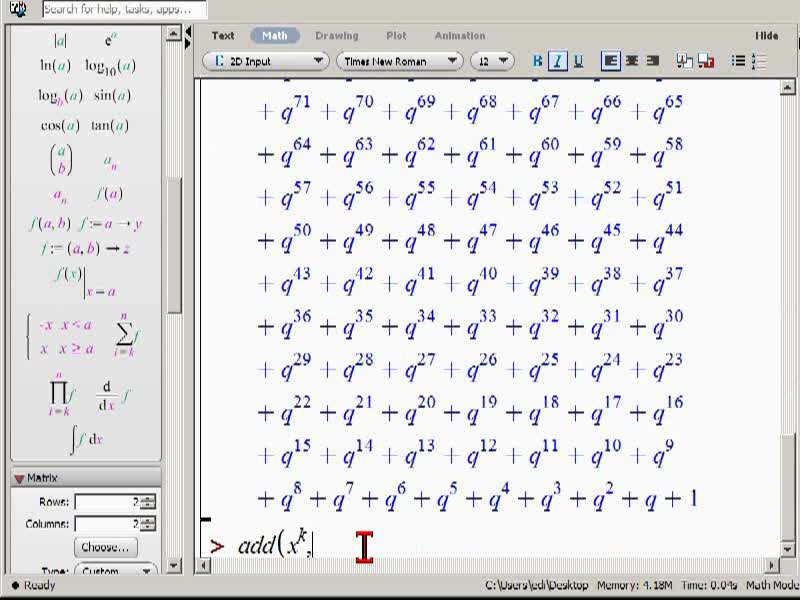Click the Matrix Rows input field

coord(107,502)
